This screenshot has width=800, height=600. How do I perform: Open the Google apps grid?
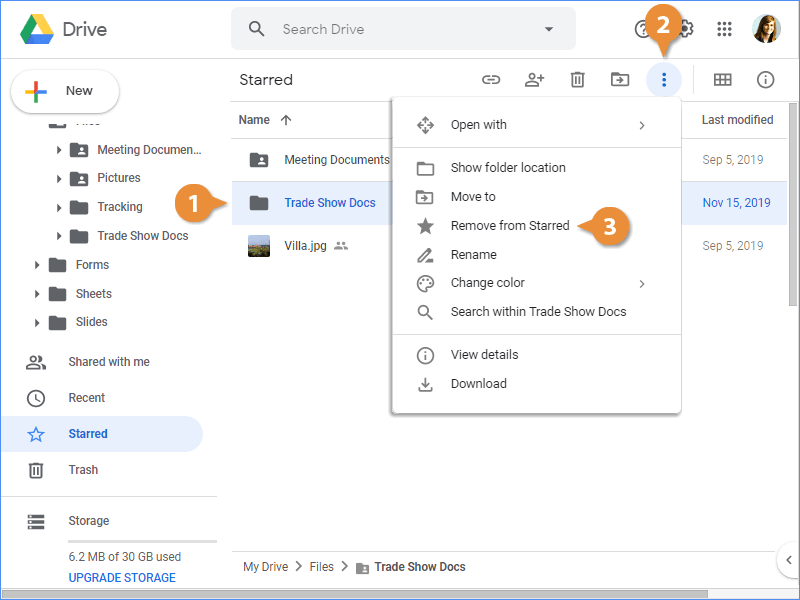click(x=725, y=29)
